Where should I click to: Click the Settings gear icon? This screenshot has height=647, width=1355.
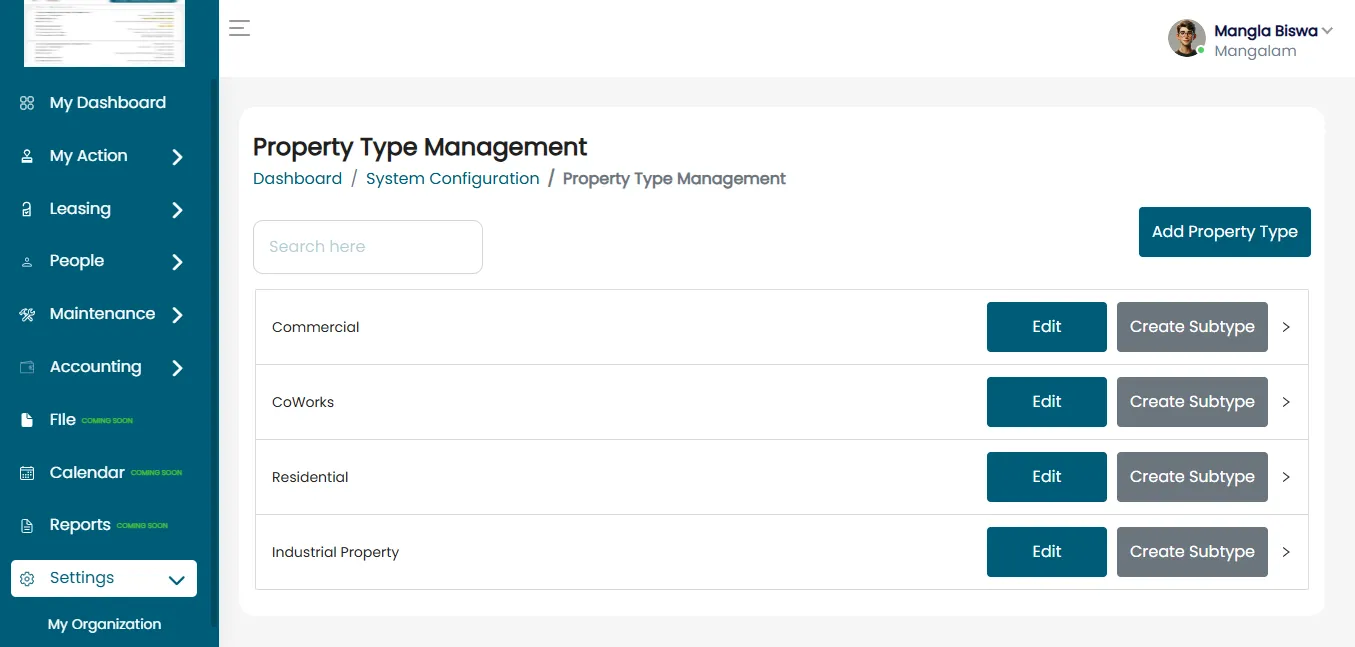[x=27, y=579]
